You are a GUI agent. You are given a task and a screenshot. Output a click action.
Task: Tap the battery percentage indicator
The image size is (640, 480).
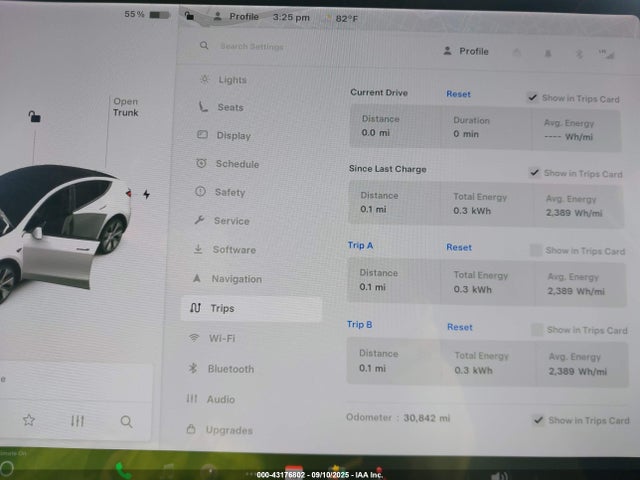coord(147,14)
